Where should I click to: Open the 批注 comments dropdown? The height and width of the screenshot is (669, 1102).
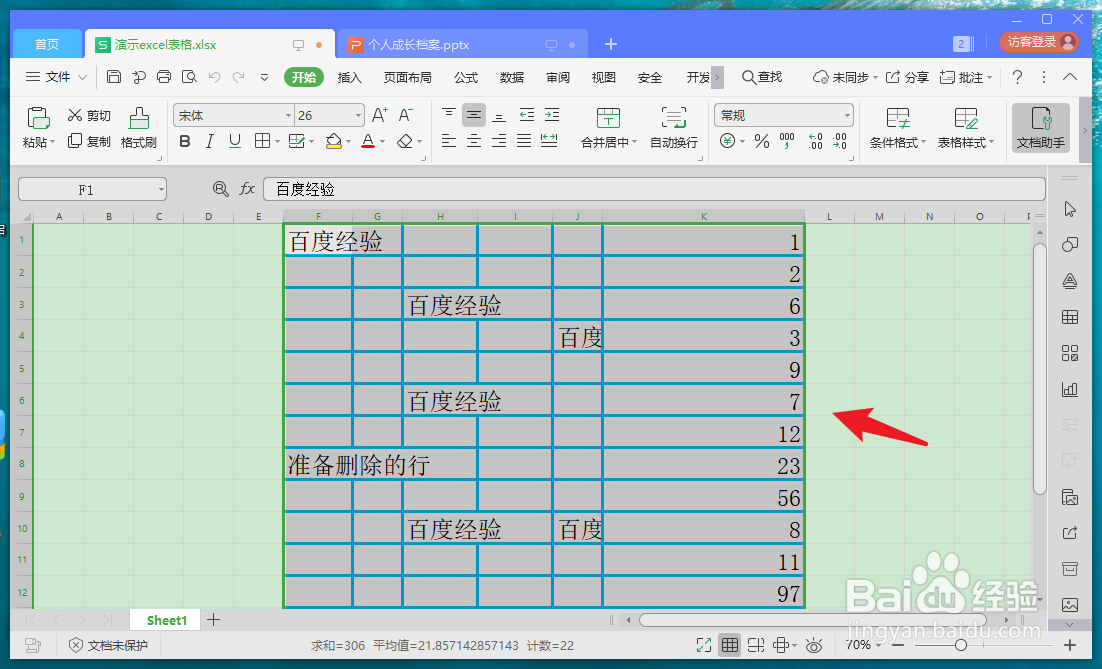click(966, 77)
